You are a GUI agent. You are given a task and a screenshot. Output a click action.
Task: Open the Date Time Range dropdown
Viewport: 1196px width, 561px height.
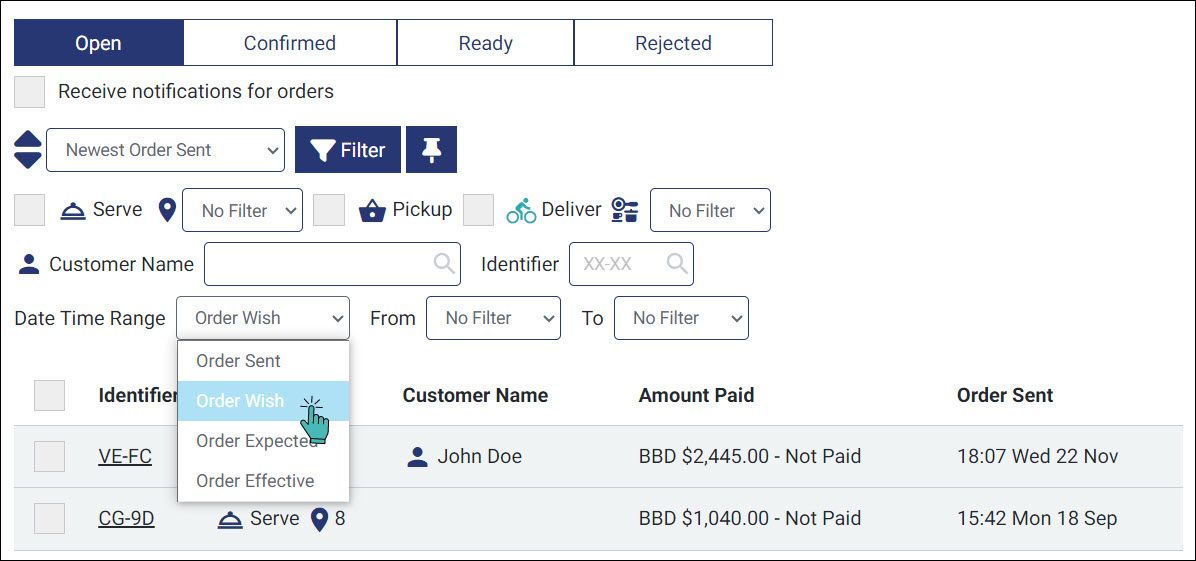point(263,318)
